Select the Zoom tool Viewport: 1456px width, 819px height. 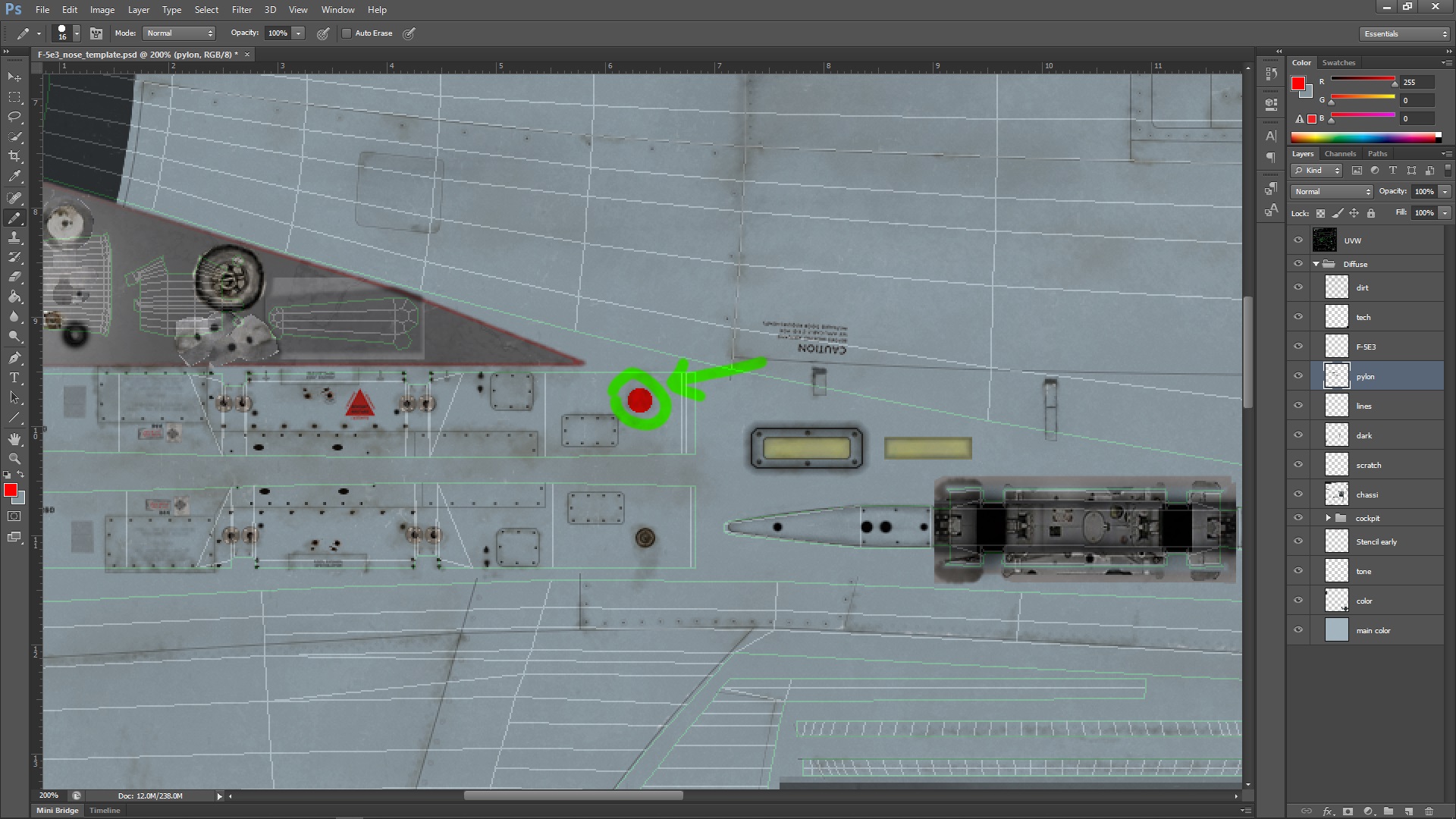[x=14, y=459]
